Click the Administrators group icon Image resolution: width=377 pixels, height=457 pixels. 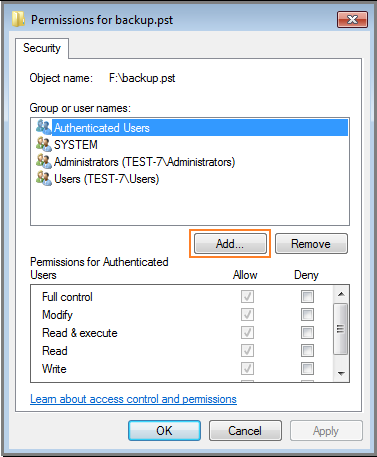[44, 161]
